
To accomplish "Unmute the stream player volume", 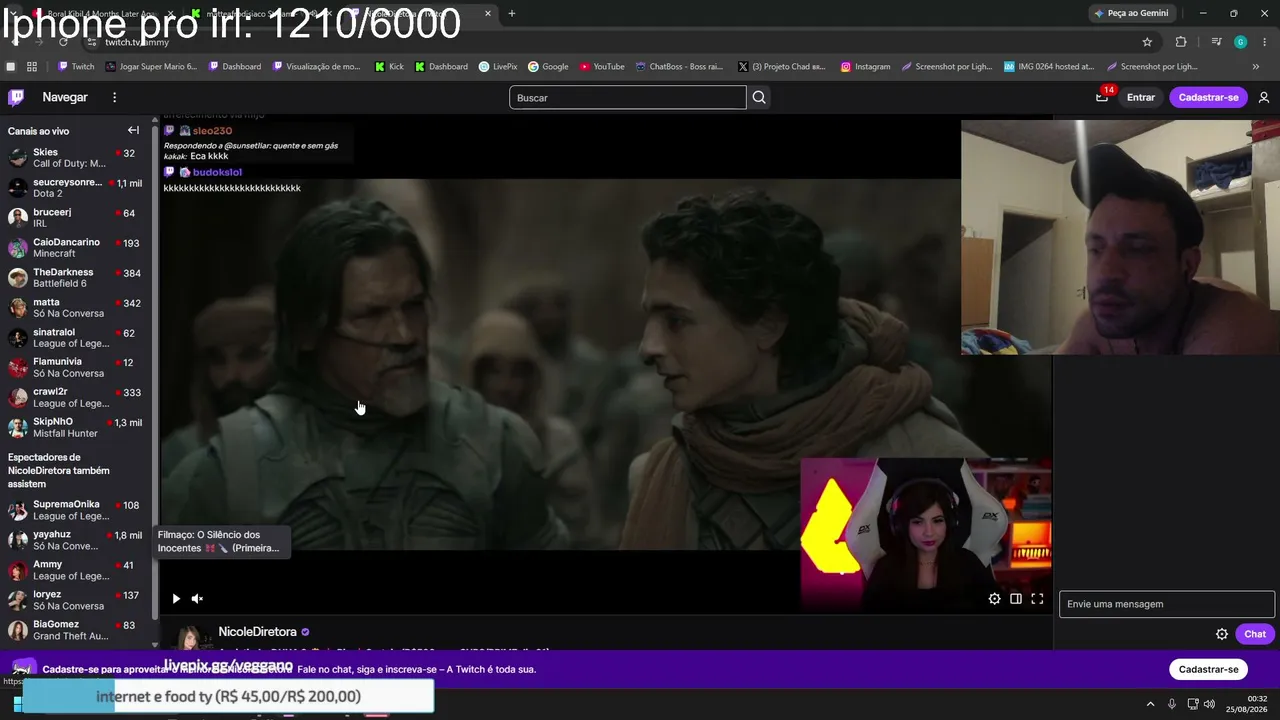I will pyautogui.click(x=197, y=599).
